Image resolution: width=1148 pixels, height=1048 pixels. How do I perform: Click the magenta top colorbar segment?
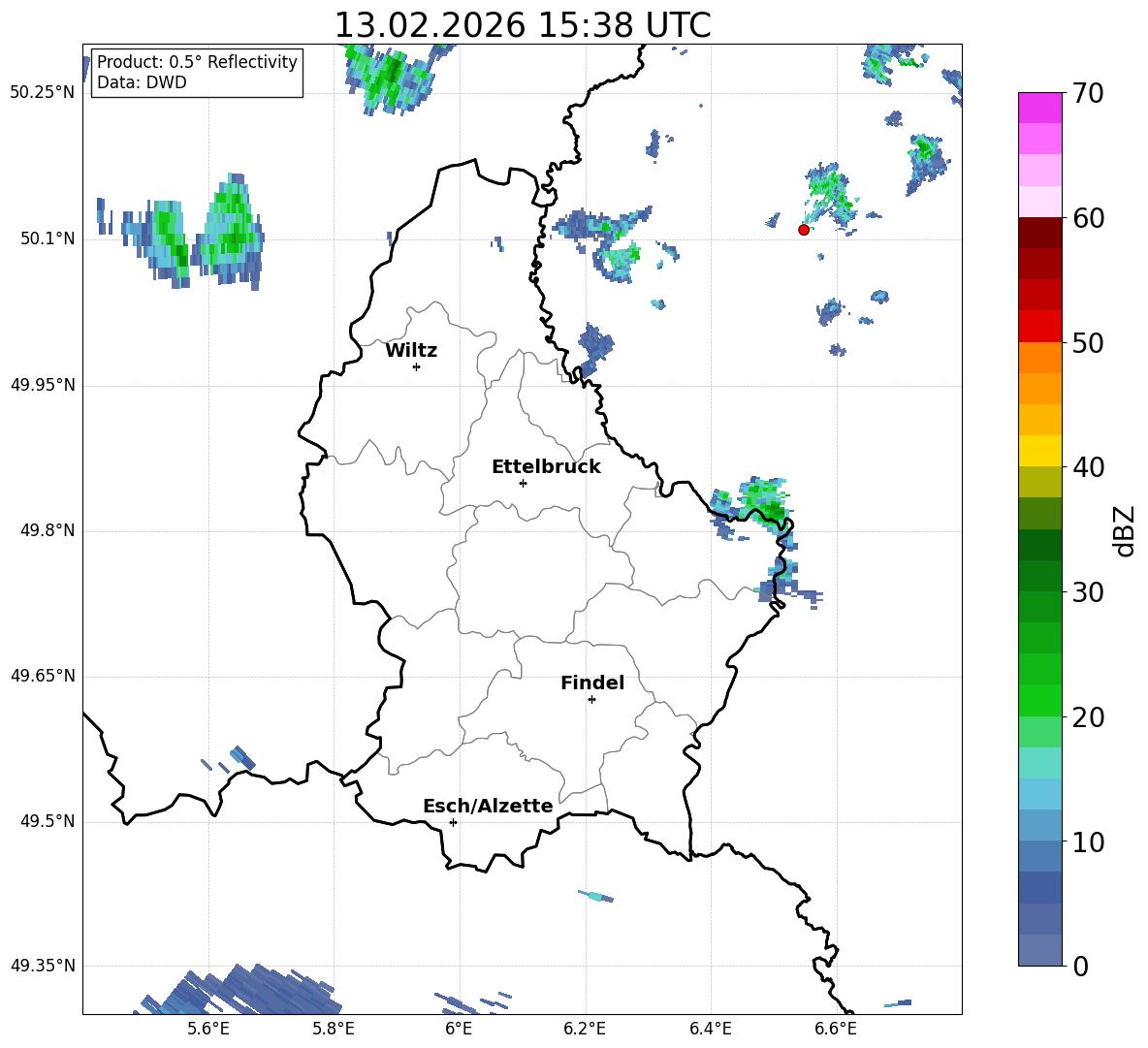[1039, 108]
